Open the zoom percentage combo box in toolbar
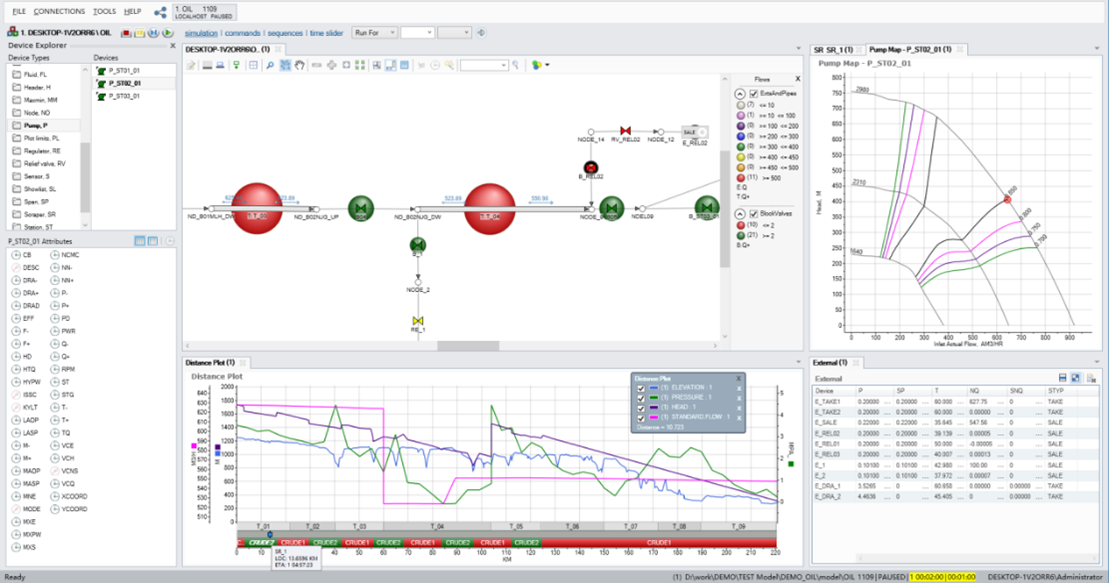This screenshot has height=583, width=1109. coord(482,65)
